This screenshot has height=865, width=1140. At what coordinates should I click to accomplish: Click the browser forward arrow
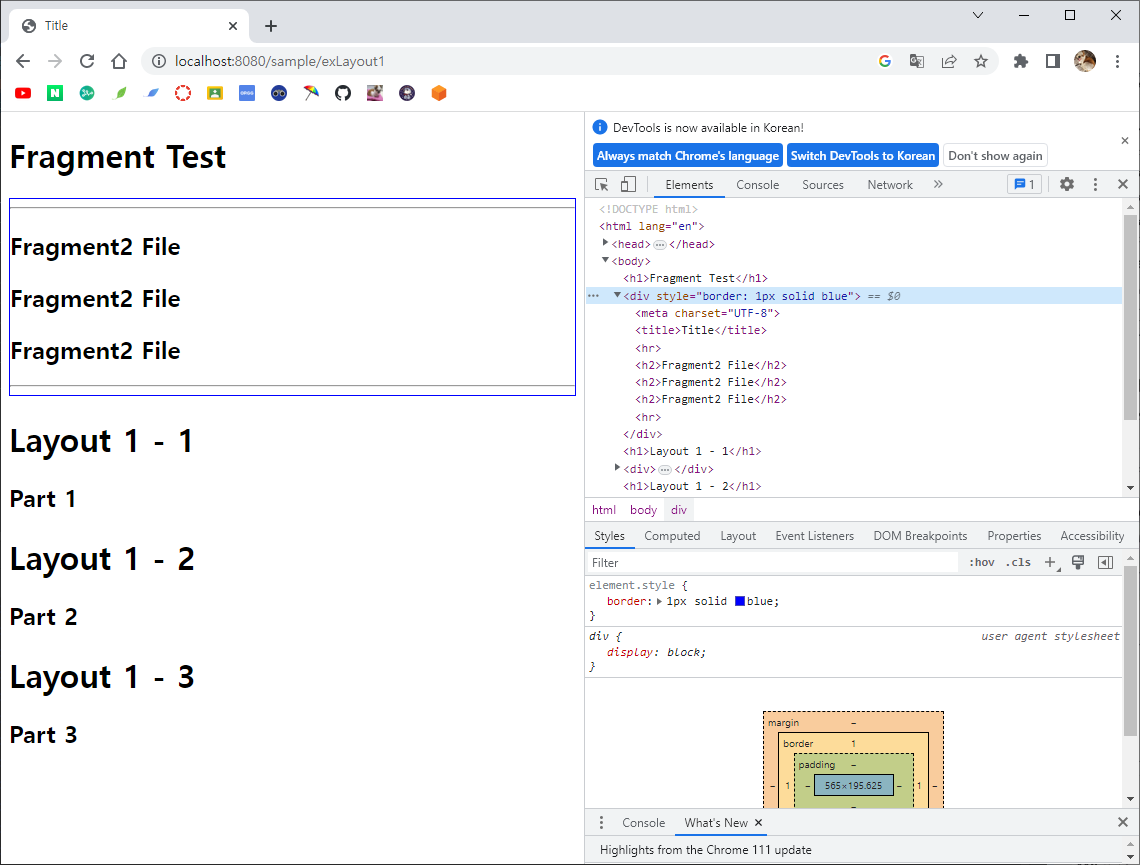55,61
